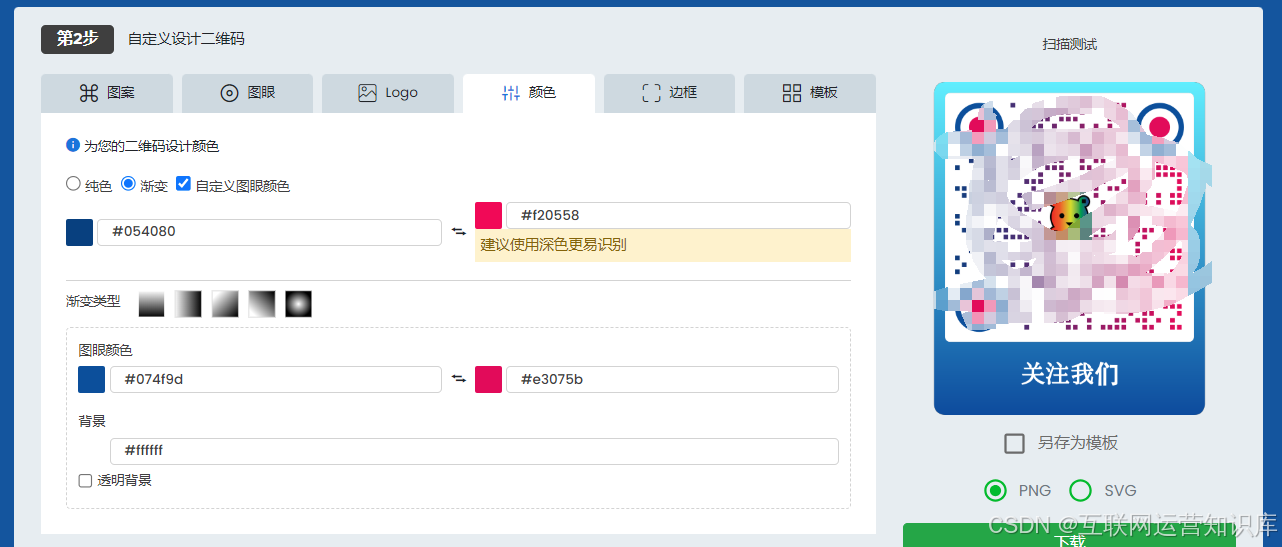Open the #e3075b eye color swatch
The width and height of the screenshot is (1282, 547).
pyautogui.click(x=488, y=379)
